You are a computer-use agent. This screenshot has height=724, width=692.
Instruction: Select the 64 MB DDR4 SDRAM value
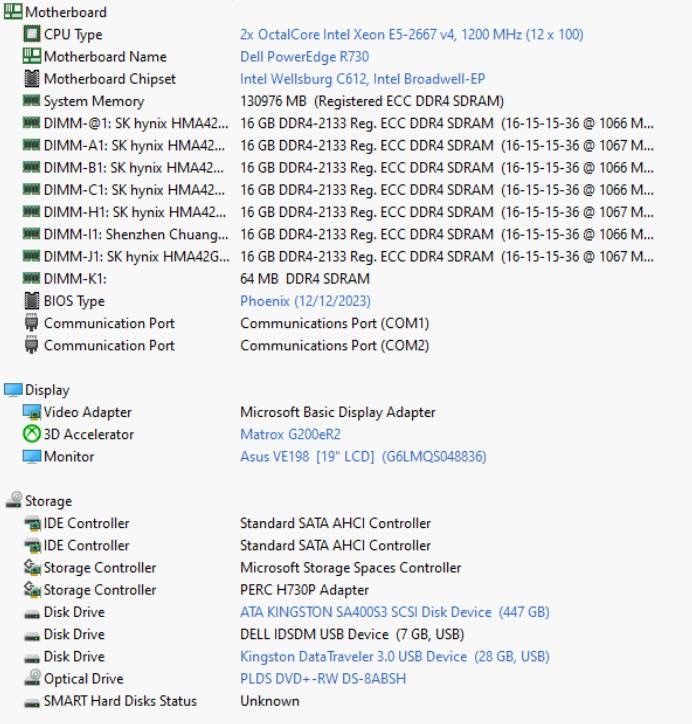305,279
